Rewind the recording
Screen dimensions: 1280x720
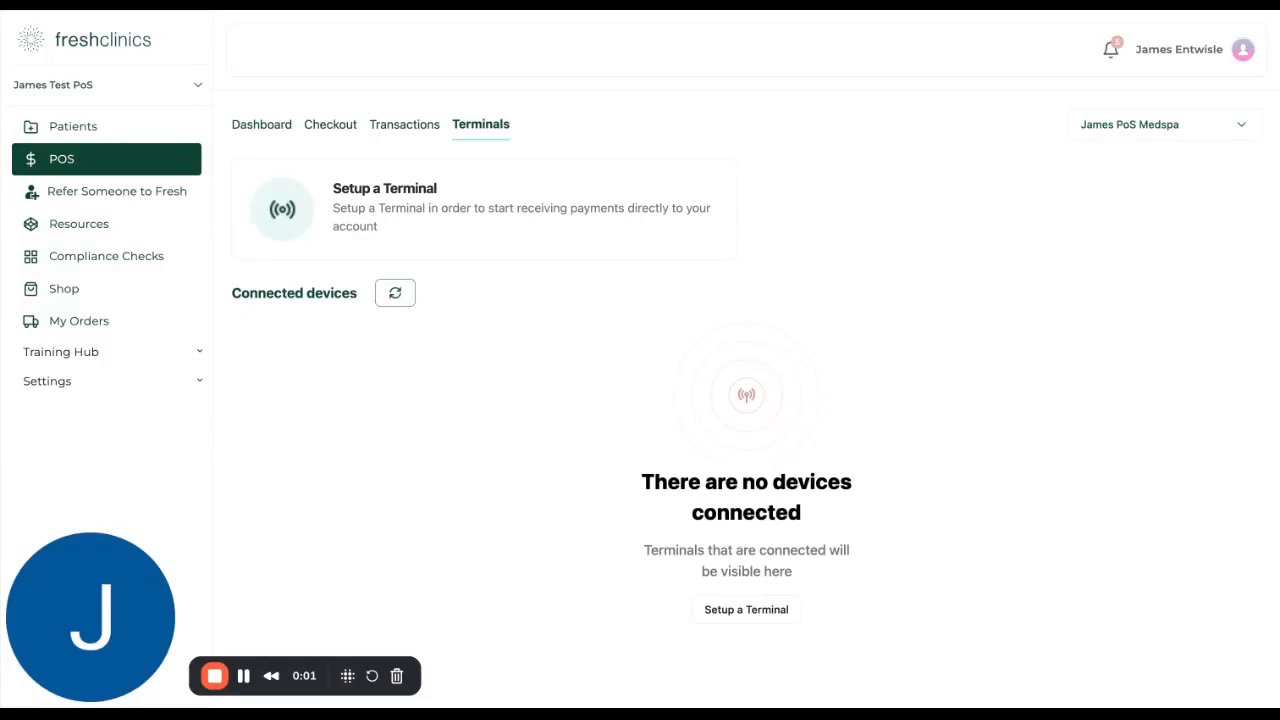tap(271, 676)
